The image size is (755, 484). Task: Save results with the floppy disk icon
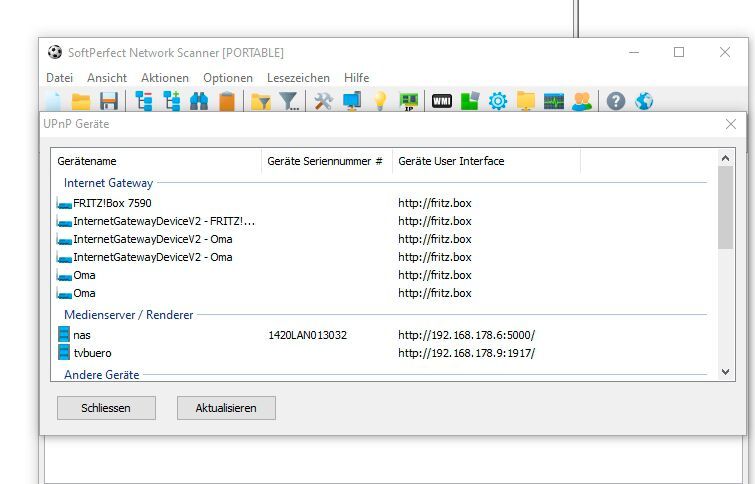click(x=109, y=101)
